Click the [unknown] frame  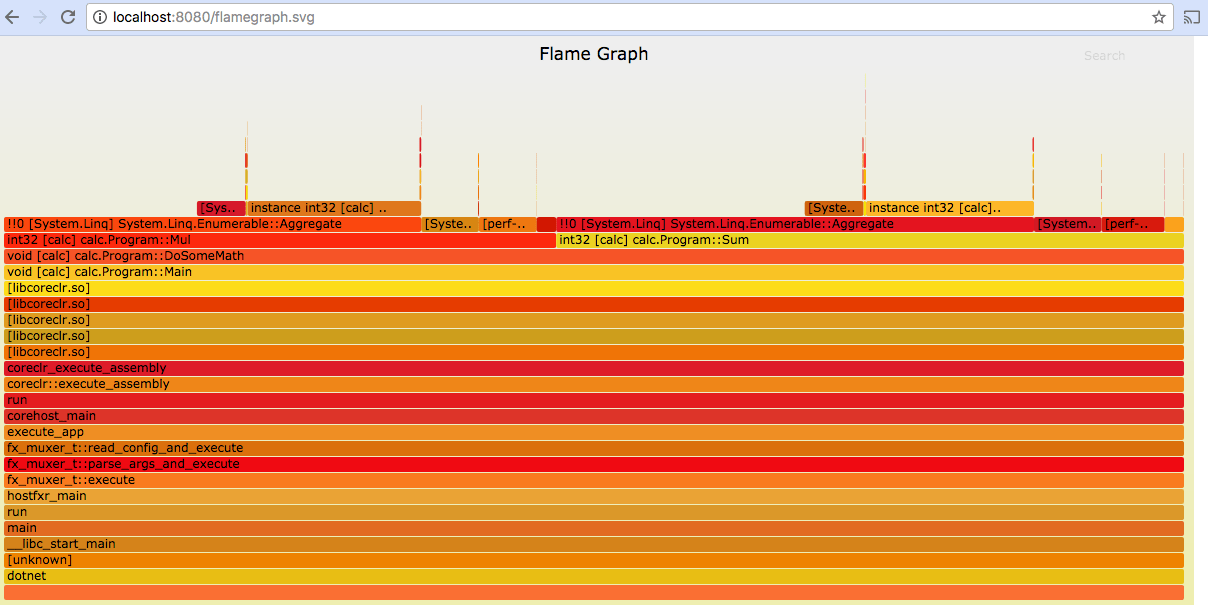(594, 560)
